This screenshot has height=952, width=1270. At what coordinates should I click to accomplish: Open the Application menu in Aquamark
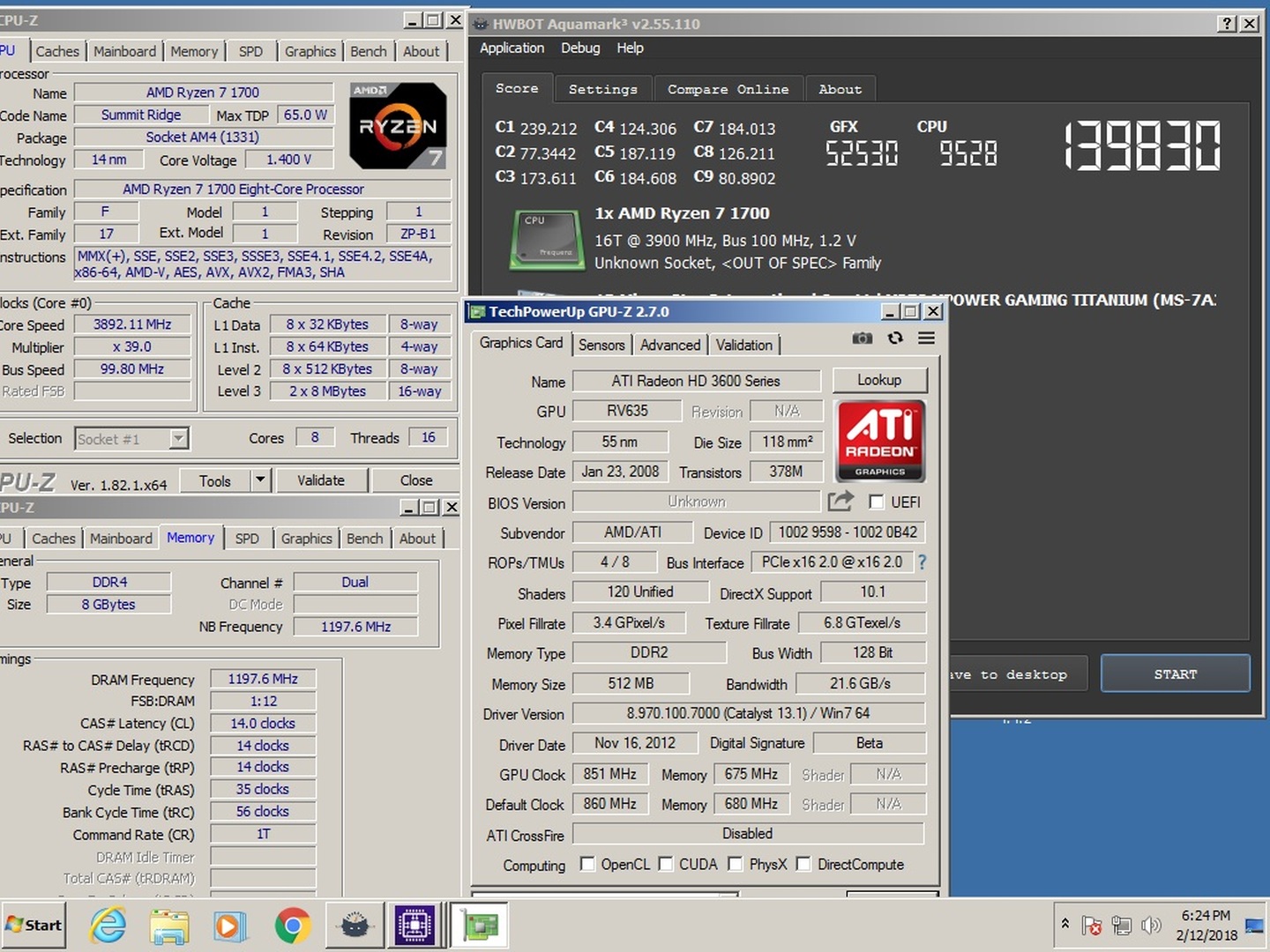click(512, 48)
